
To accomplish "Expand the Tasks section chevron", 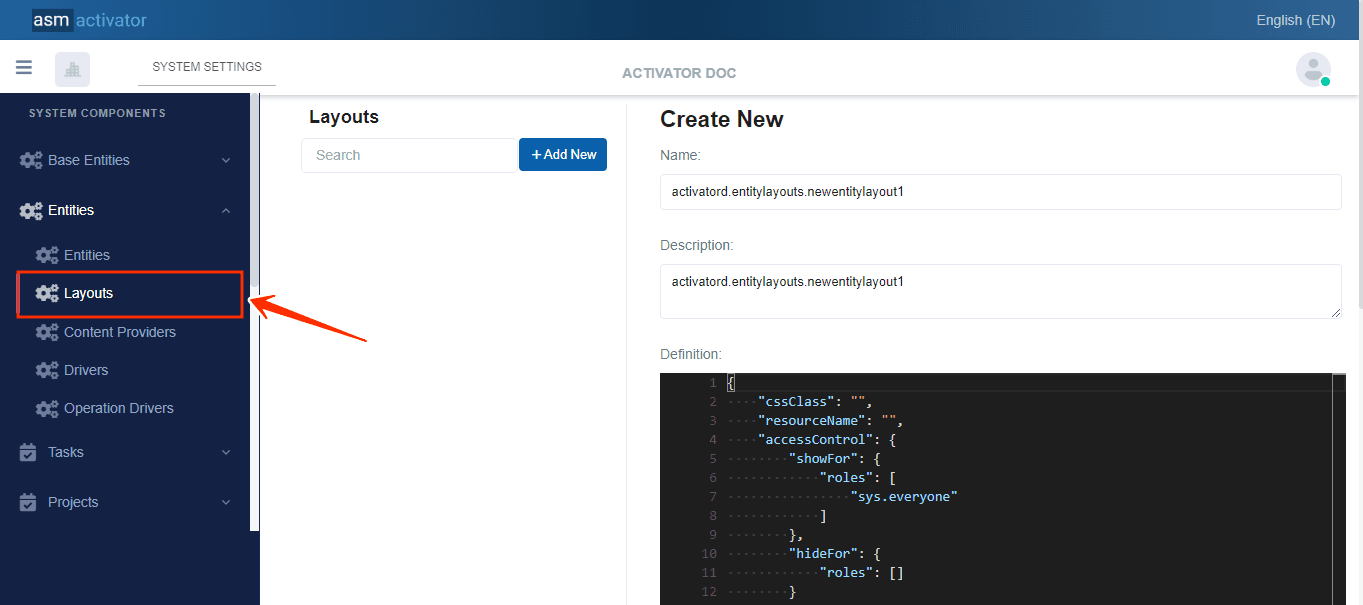I will [226, 452].
